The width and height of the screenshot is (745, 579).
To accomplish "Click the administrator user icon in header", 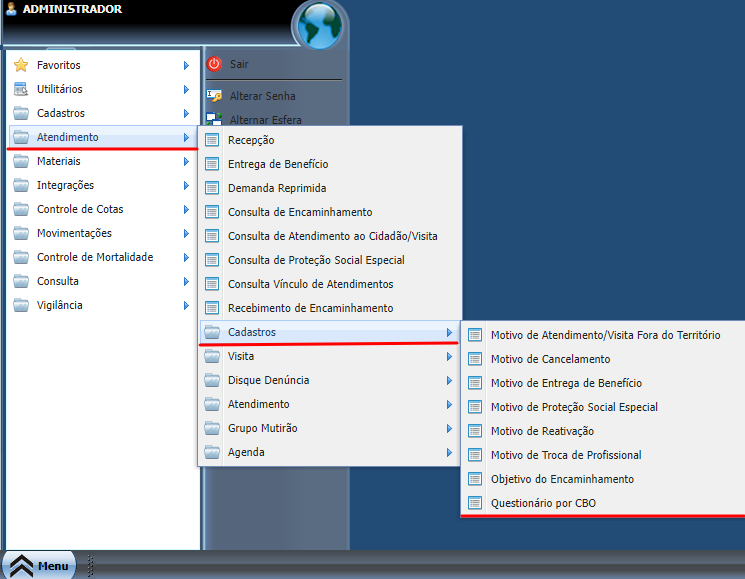I will [10, 10].
